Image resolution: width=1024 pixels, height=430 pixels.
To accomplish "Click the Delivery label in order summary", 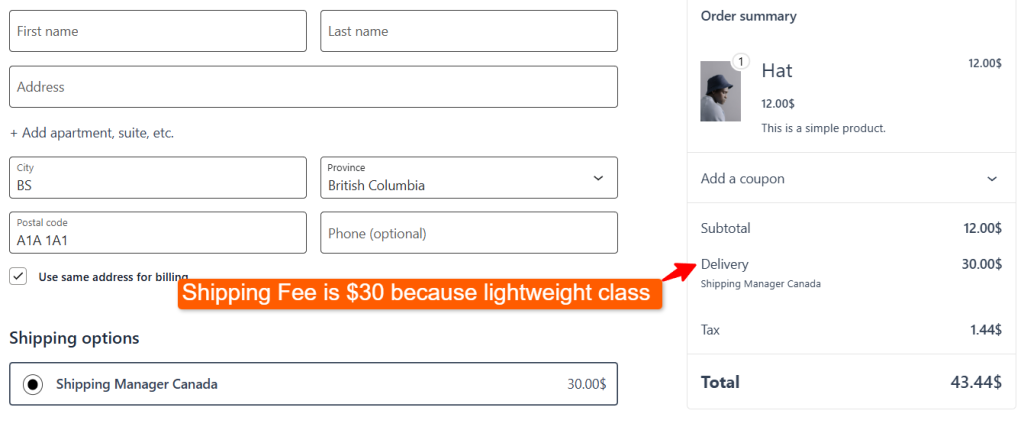I will [x=725, y=264].
